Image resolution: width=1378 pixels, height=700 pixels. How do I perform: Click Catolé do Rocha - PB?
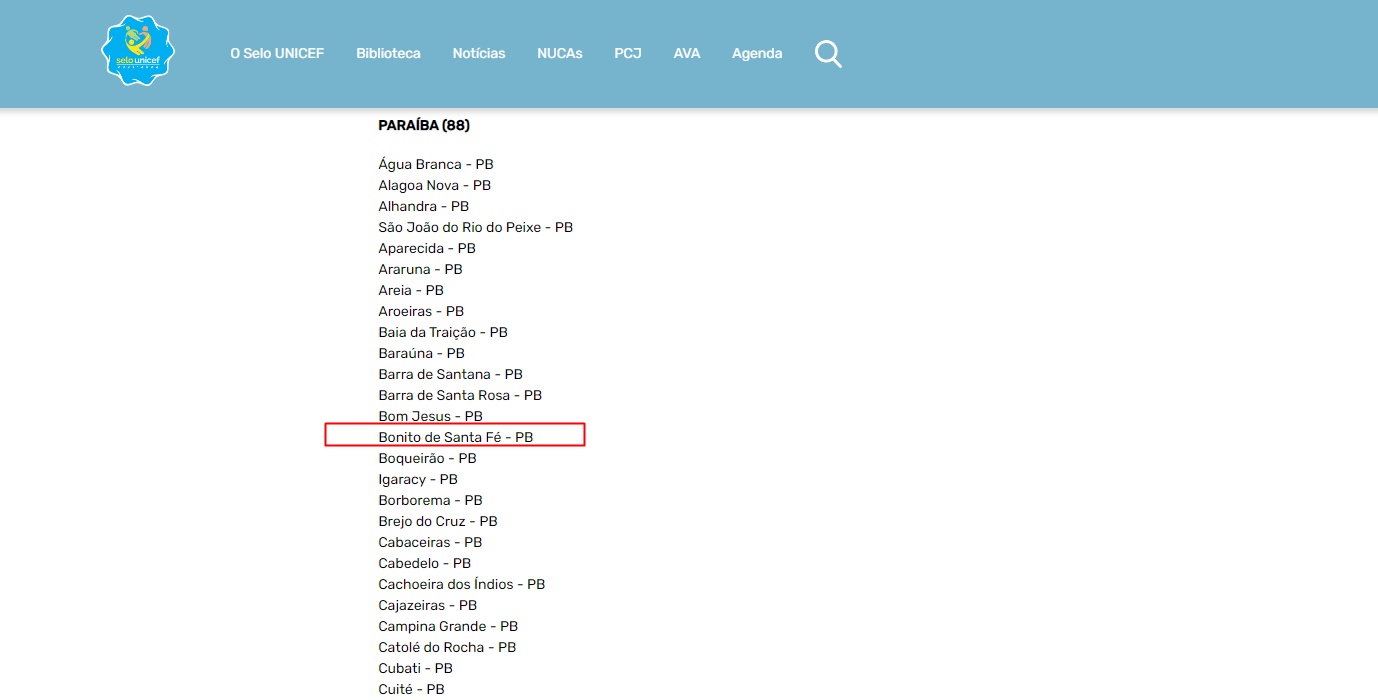tap(447, 648)
